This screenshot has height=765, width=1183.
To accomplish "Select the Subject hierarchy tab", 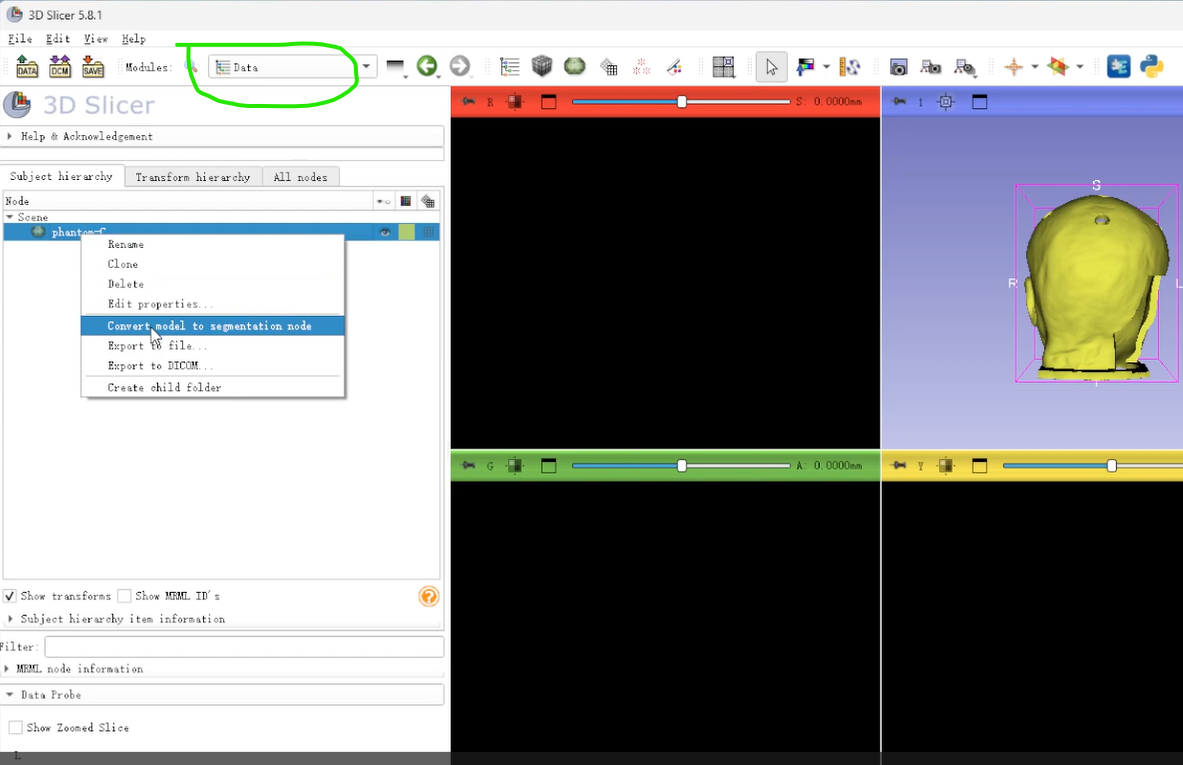I will pos(61,176).
